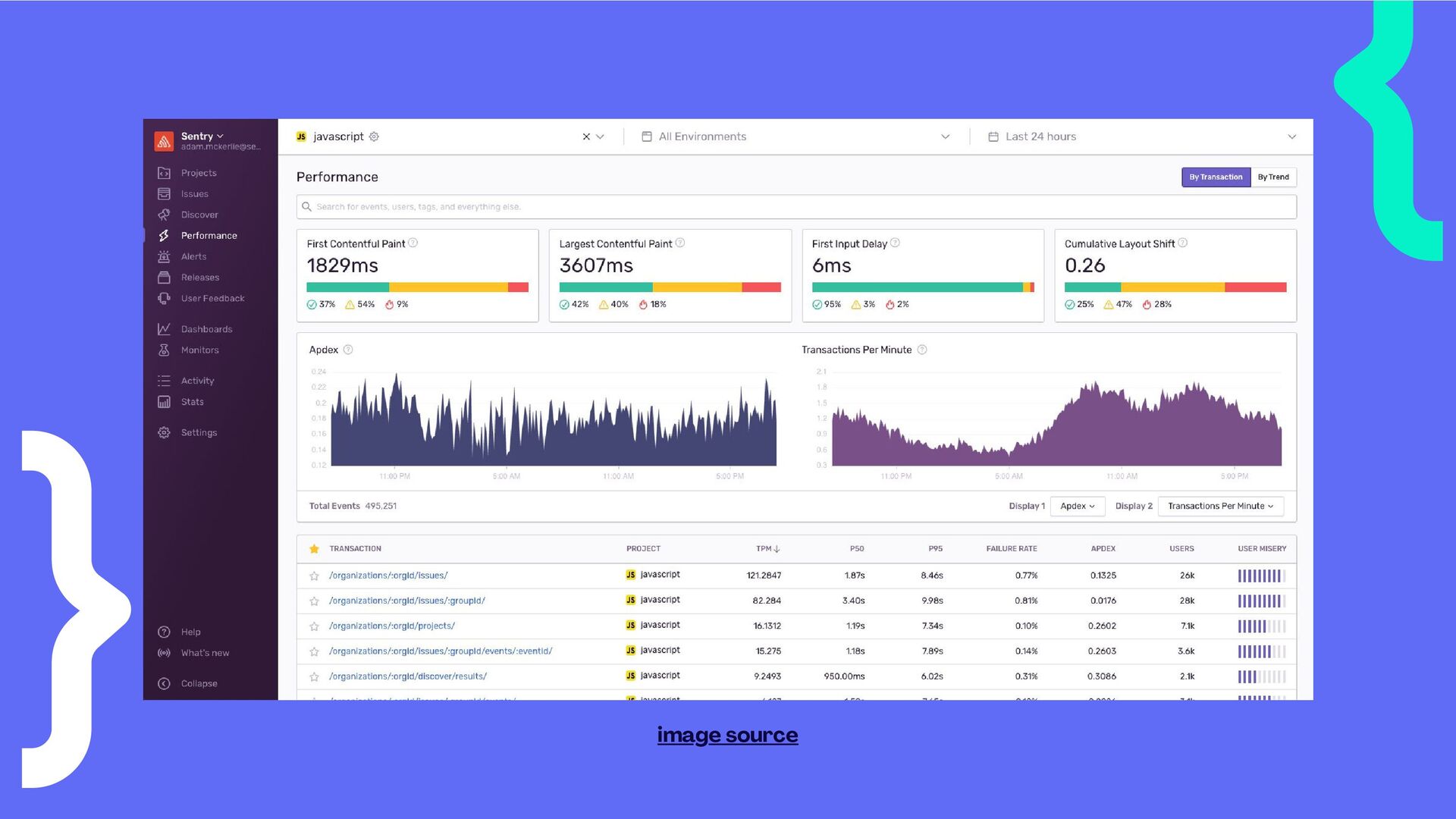Open Display 2 Transactions Per Minute dropdown

1220,506
